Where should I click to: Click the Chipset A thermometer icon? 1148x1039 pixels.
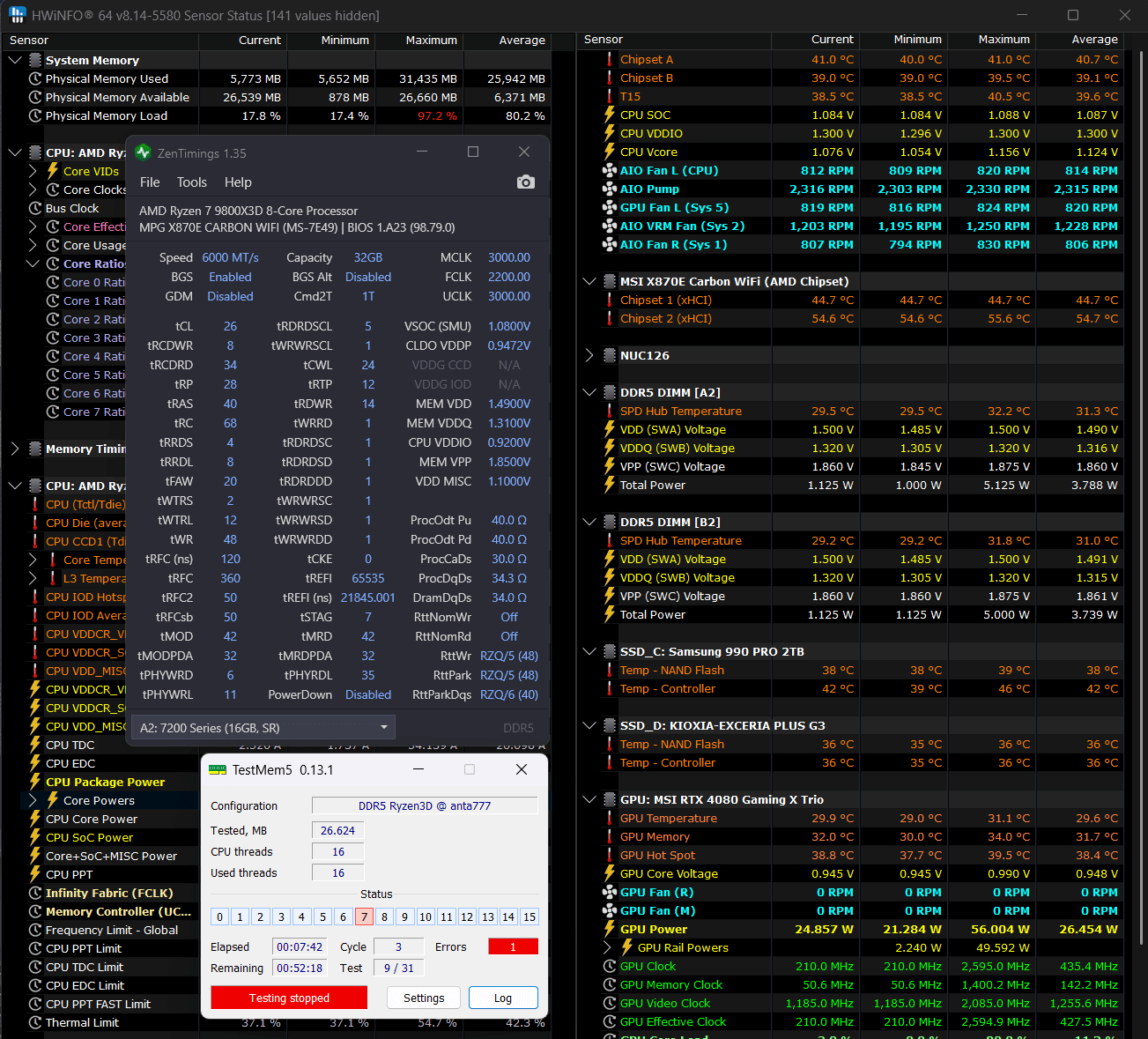609,59
